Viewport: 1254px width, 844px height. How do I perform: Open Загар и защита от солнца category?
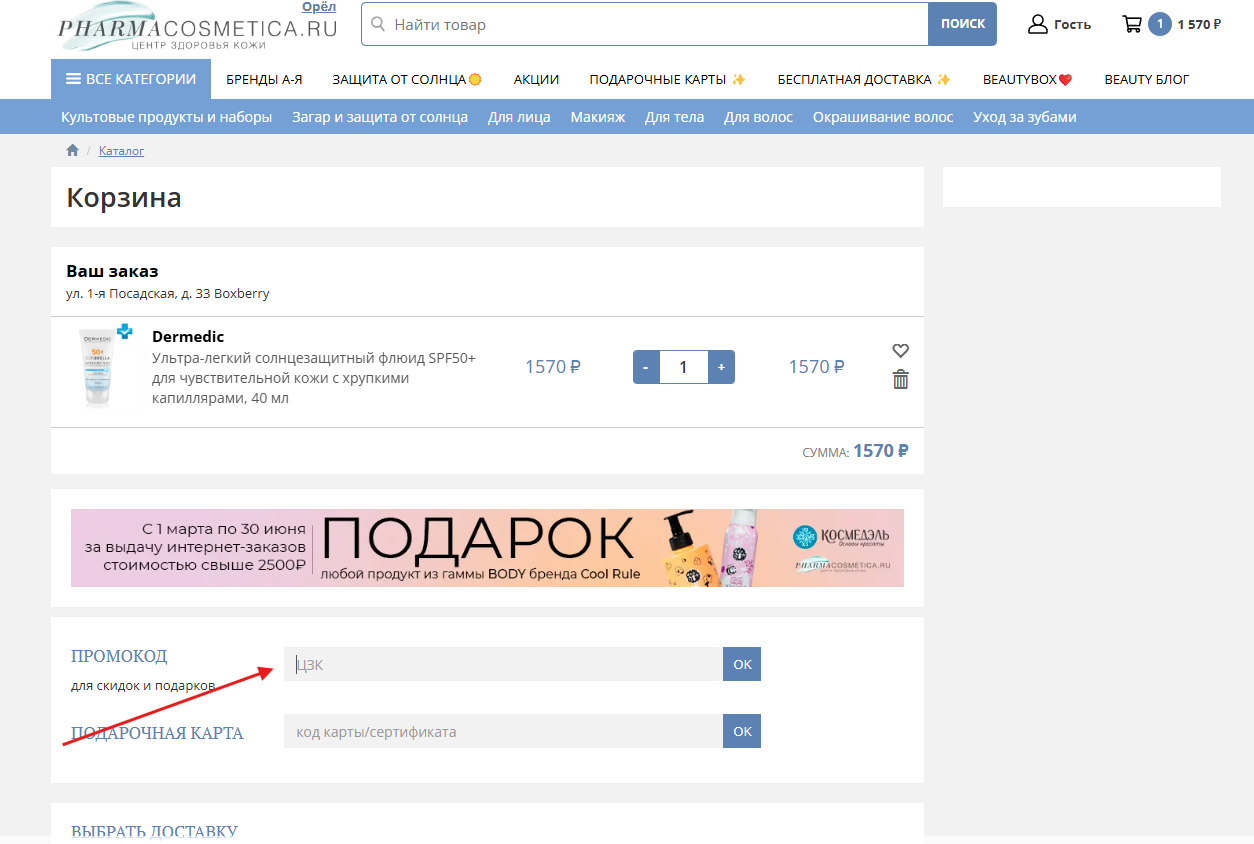[x=380, y=117]
